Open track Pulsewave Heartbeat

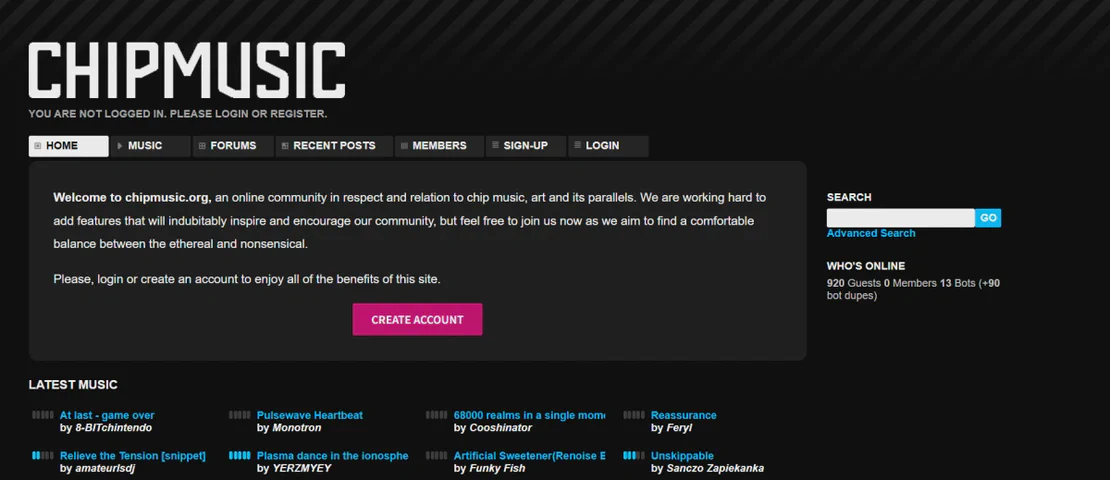(x=309, y=416)
